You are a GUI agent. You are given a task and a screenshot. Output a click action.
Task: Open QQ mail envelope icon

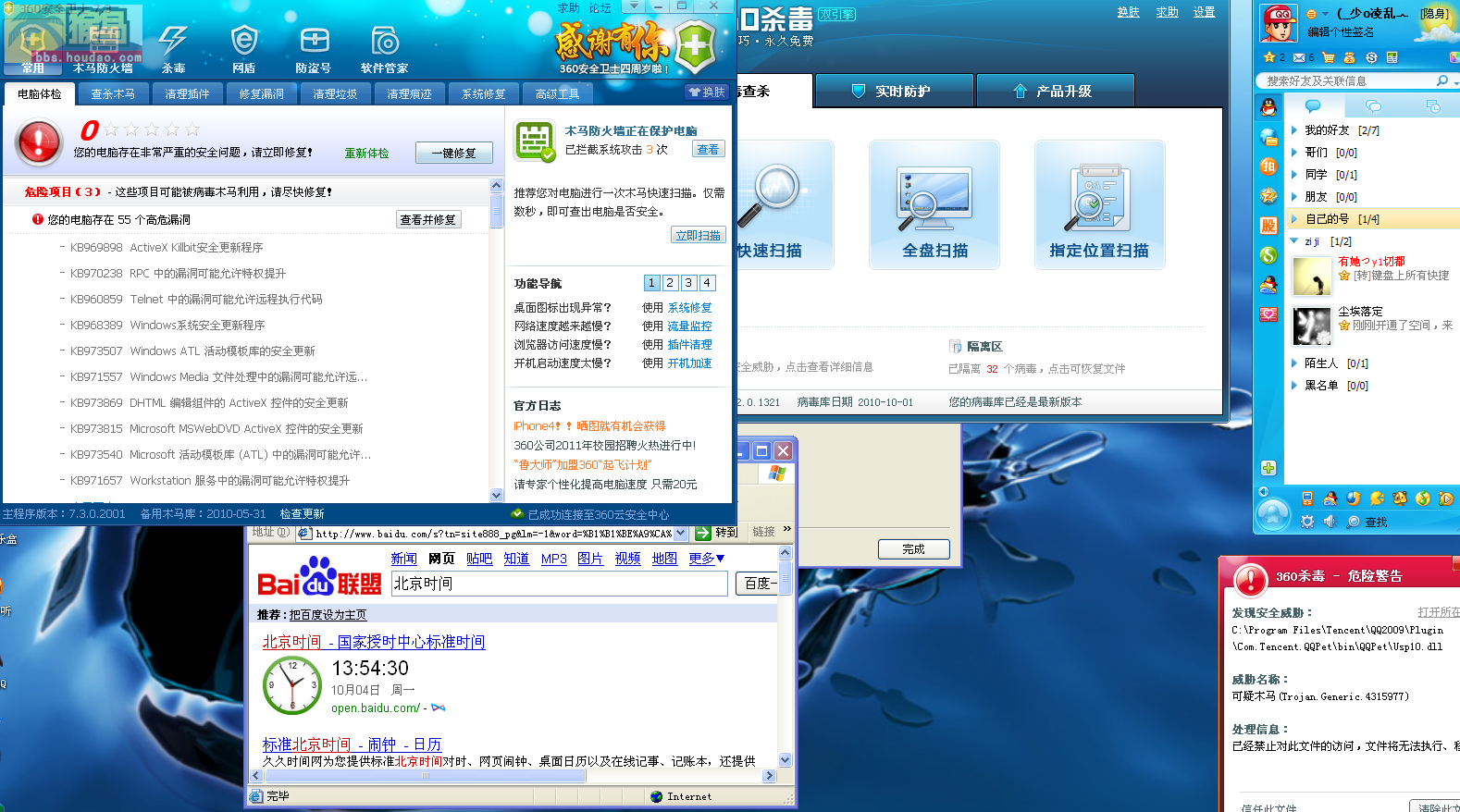point(1299,57)
